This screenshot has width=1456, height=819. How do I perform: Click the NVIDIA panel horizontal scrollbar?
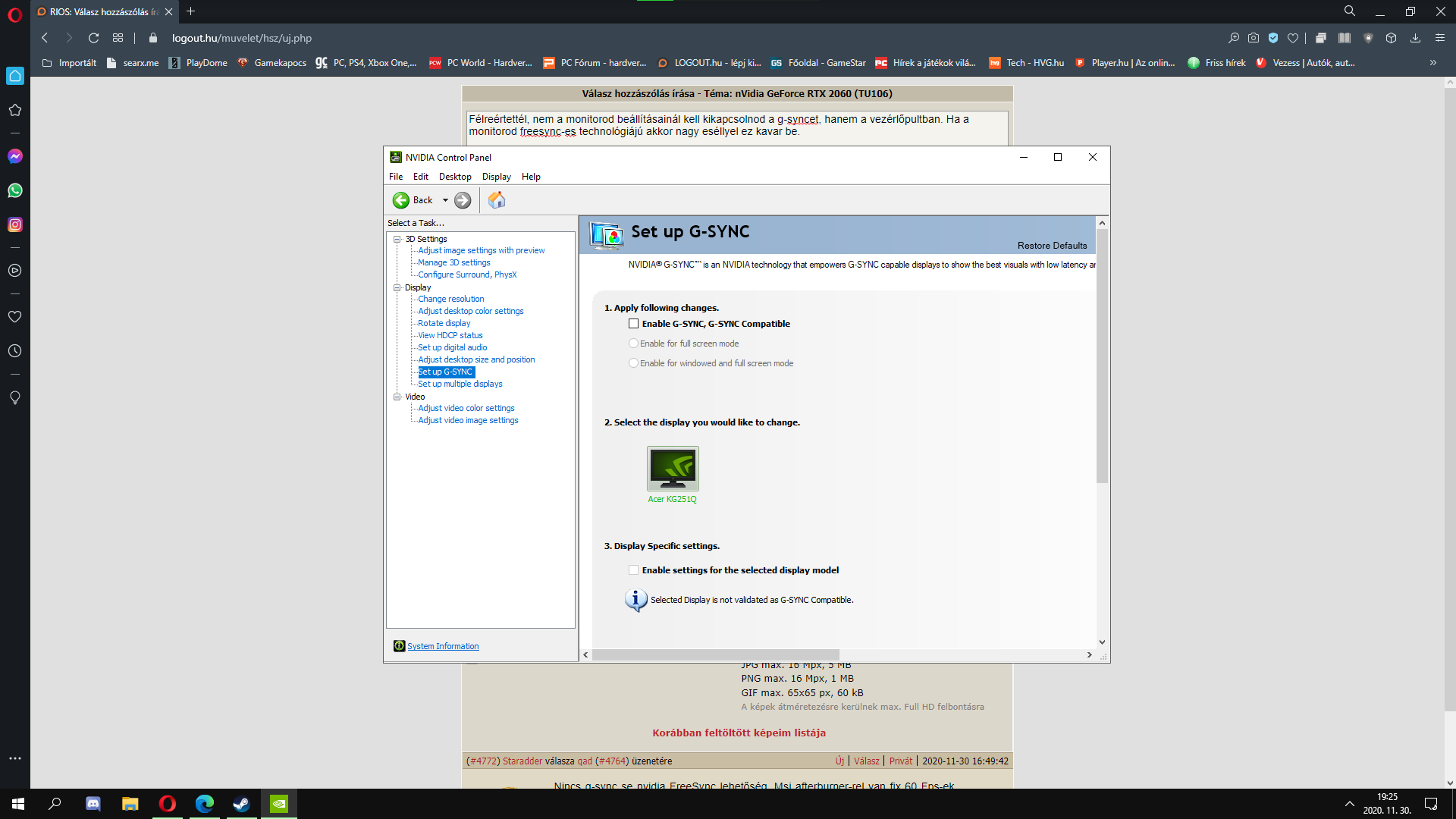(x=716, y=654)
